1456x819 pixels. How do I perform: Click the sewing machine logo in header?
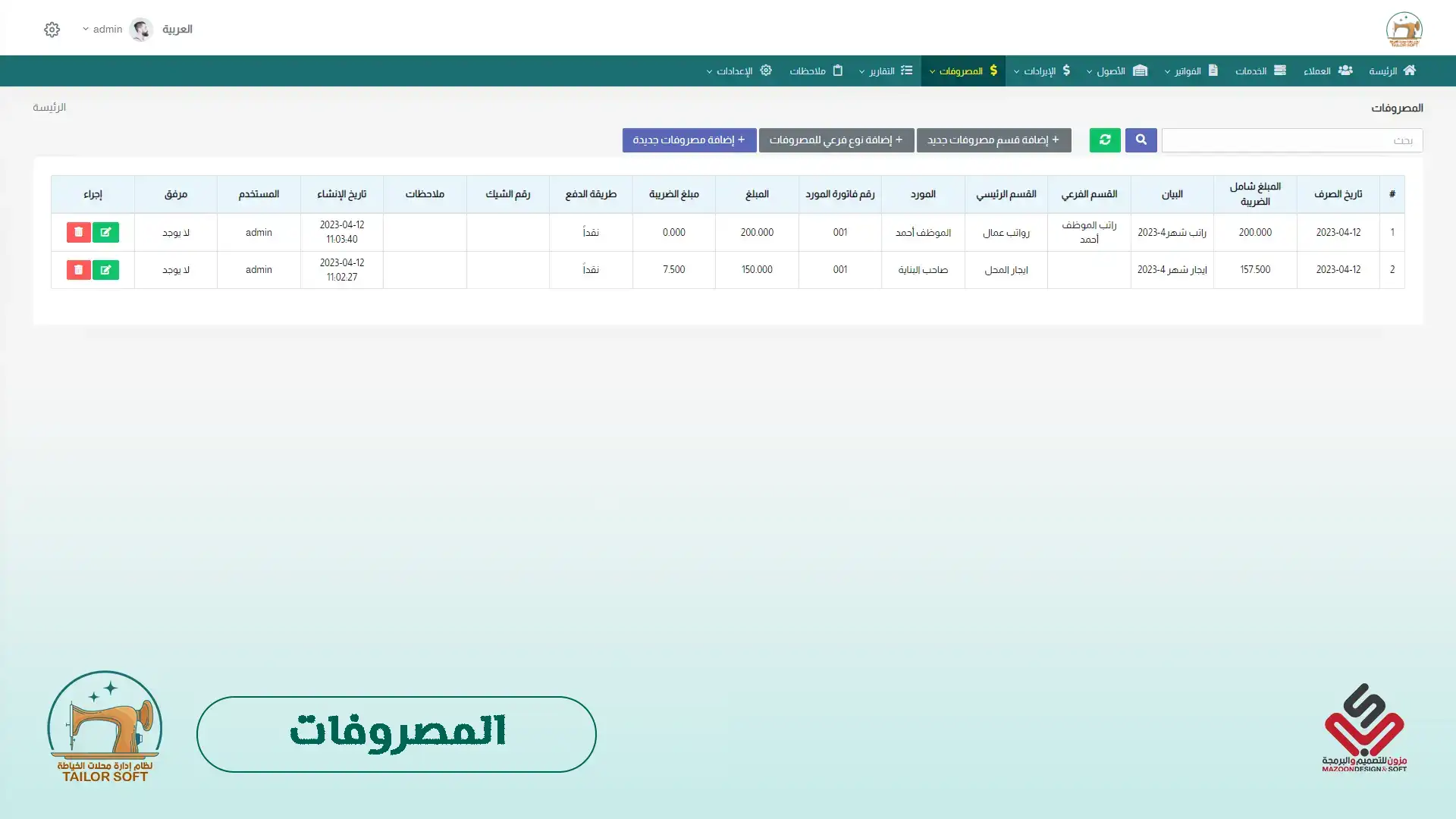tap(1404, 30)
